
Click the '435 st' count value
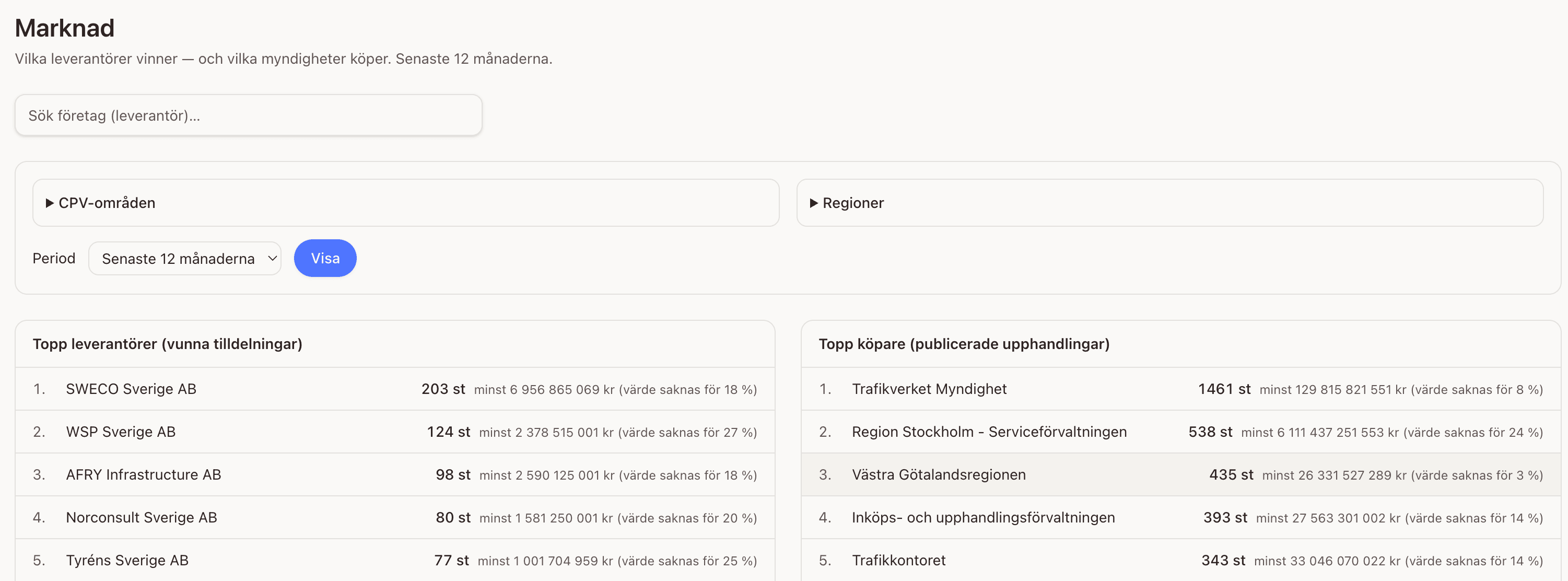pyautogui.click(x=1232, y=474)
